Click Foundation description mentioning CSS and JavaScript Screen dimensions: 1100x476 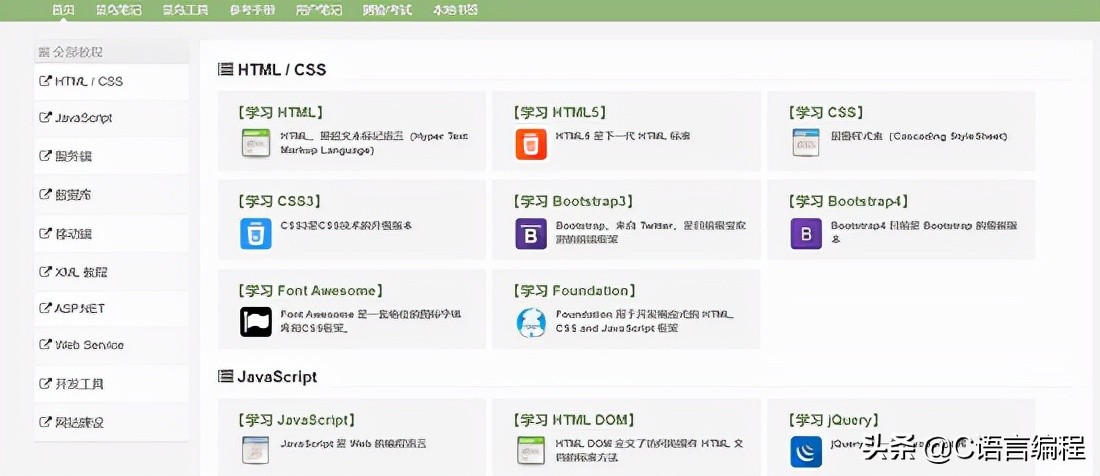tap(645, 321)
